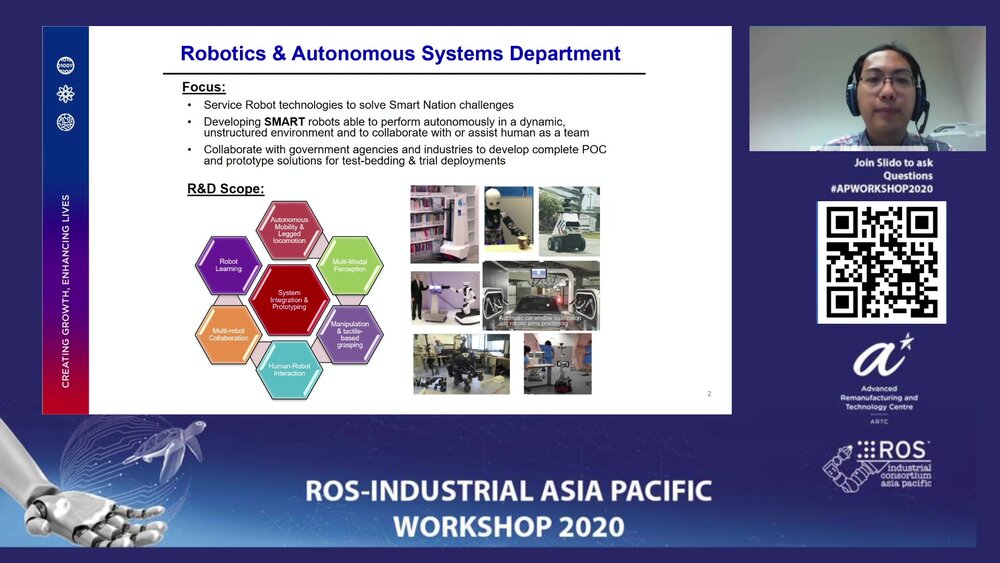Click the R&D Scope: heading

pyautogui.click(x=225, y=189)
